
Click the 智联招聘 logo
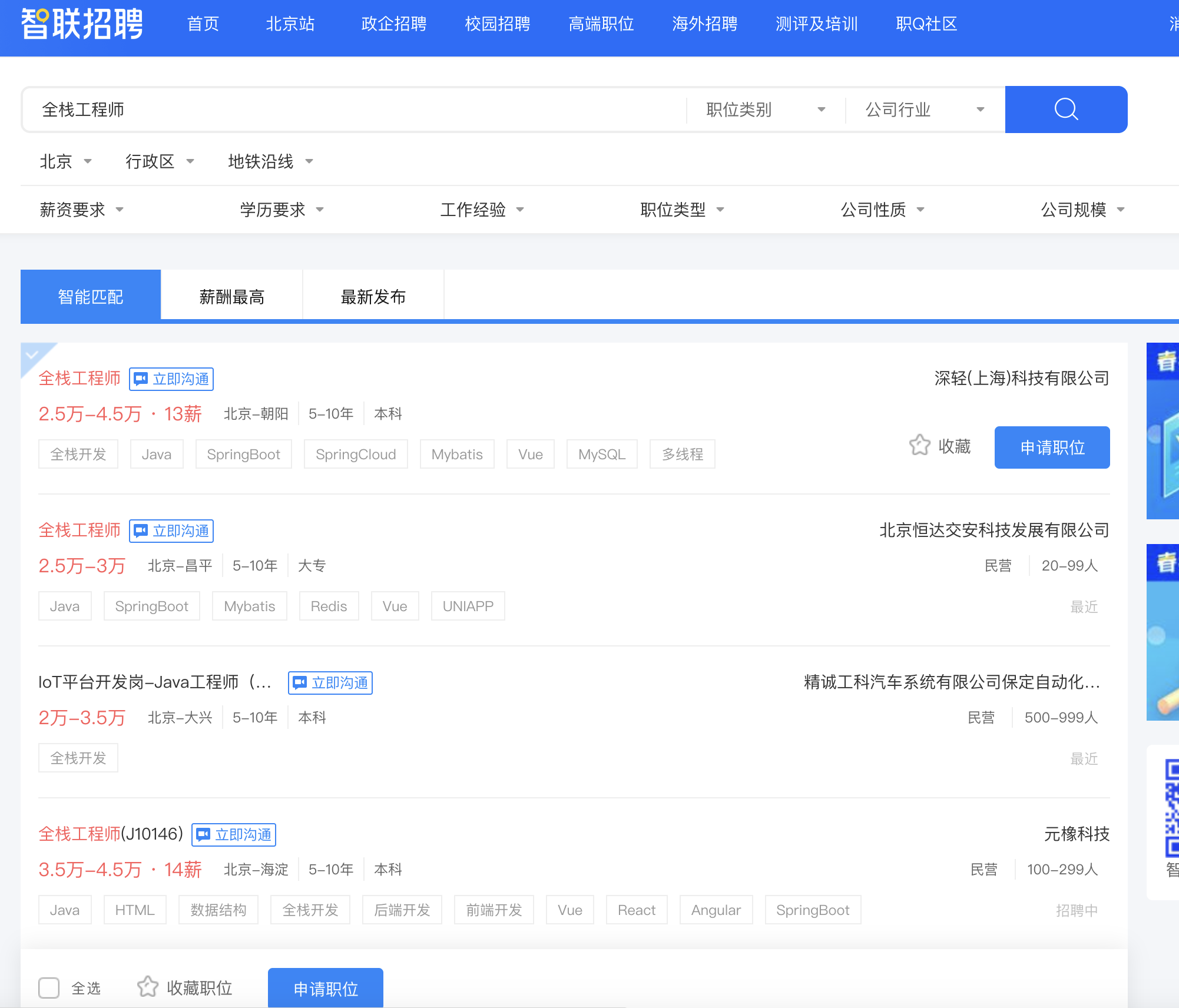coord(82,24)
